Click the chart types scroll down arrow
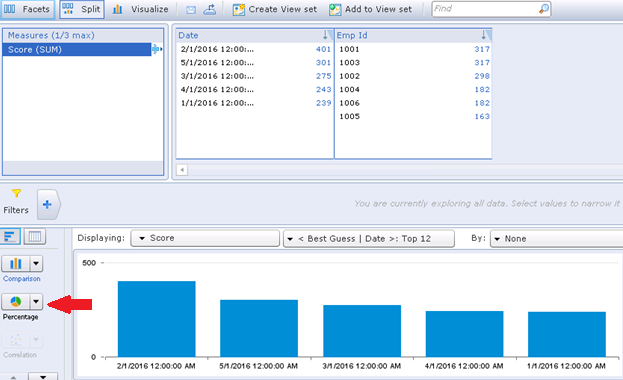This screenshot has height=380, width=623. click(x=43, y=376)
